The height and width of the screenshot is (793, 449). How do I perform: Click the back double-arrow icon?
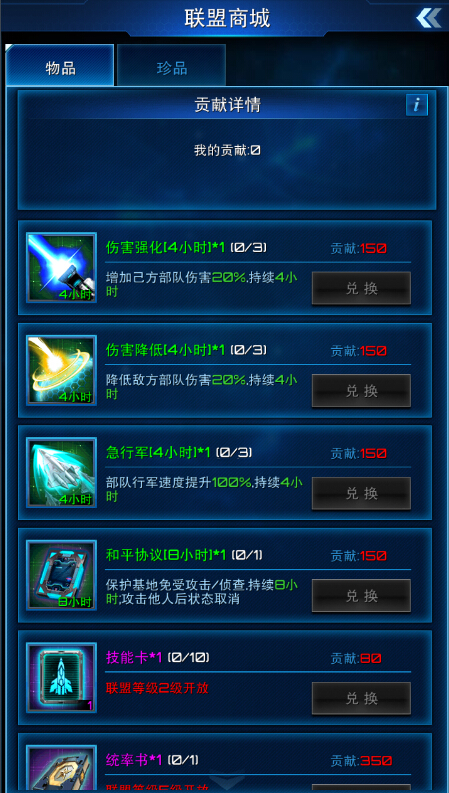429,18
